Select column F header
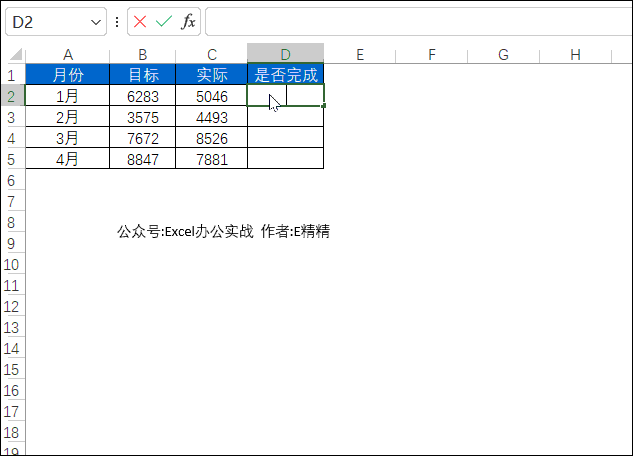Viewport: 633px width, 456px height. (432, 54)
